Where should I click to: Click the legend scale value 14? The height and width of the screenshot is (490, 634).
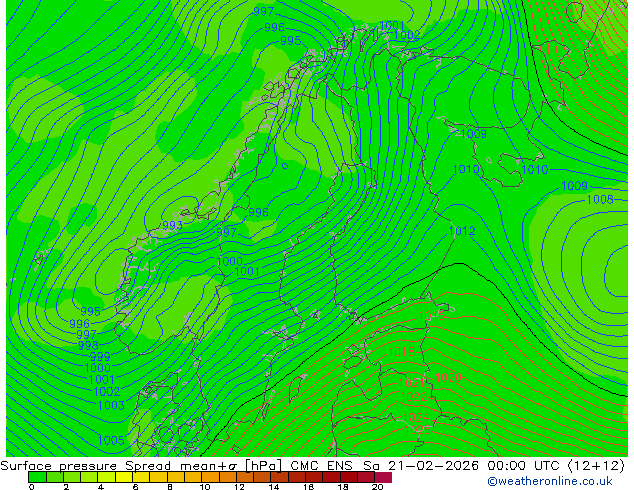point(274,487)
